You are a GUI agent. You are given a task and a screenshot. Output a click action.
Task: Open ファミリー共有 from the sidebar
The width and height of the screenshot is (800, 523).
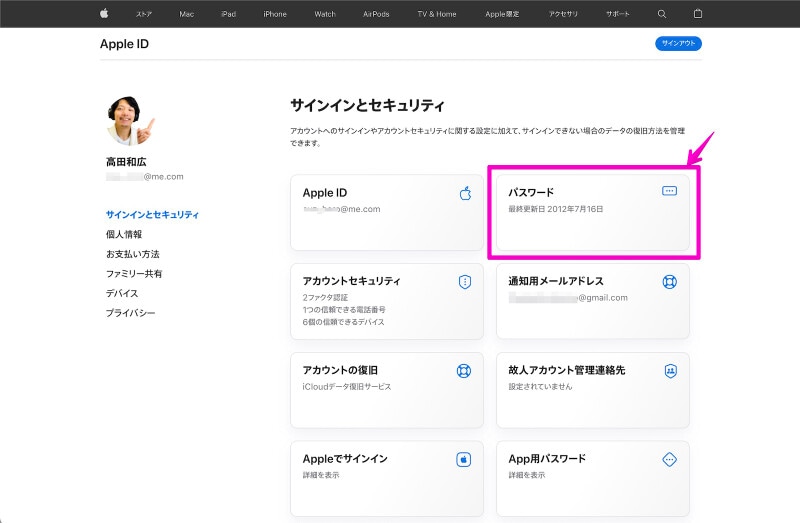134,274
